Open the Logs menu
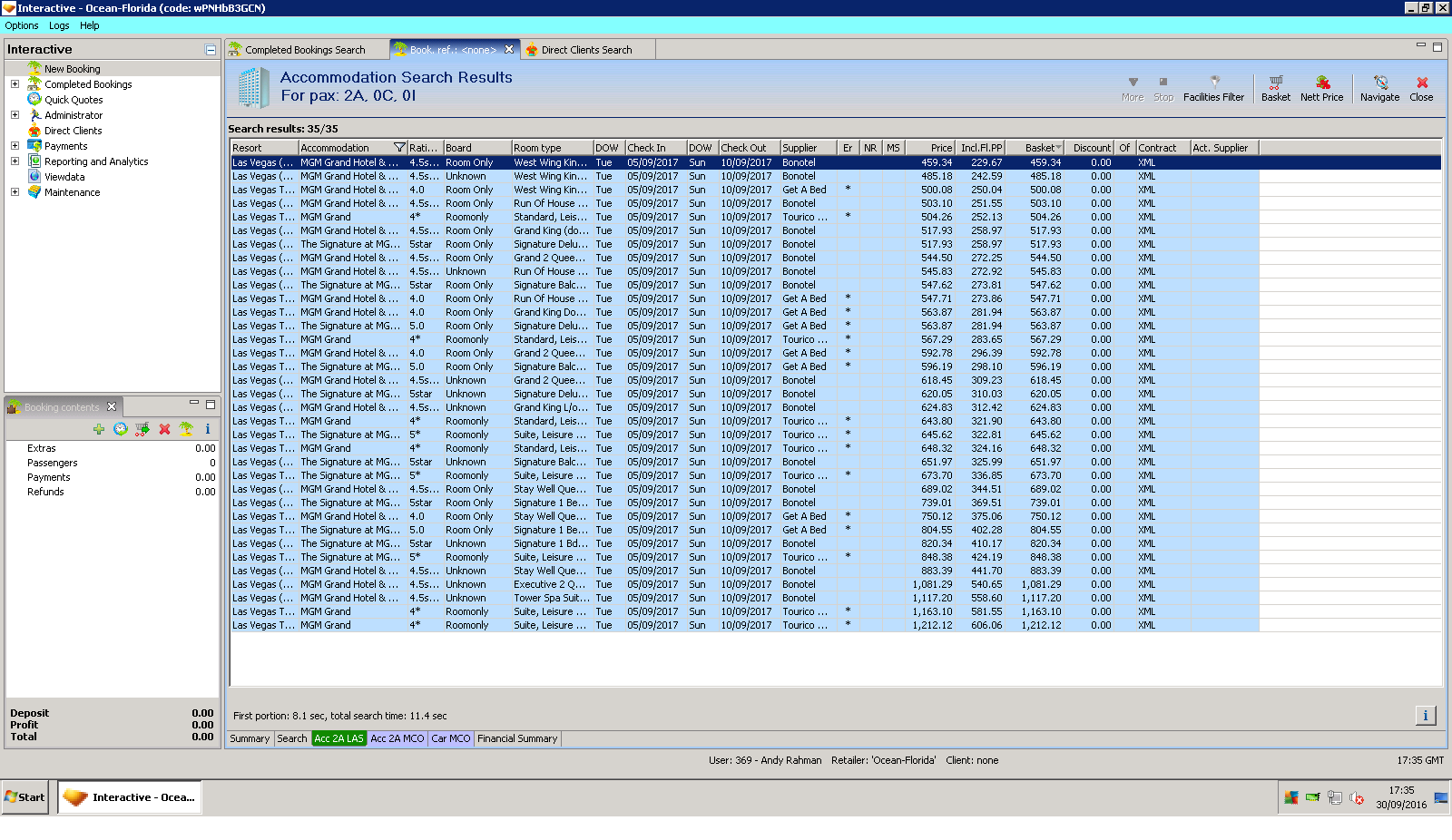Image resolution: width=1452 pixels, height=840 pixels. pyautogui.click(x=59, y=25)
